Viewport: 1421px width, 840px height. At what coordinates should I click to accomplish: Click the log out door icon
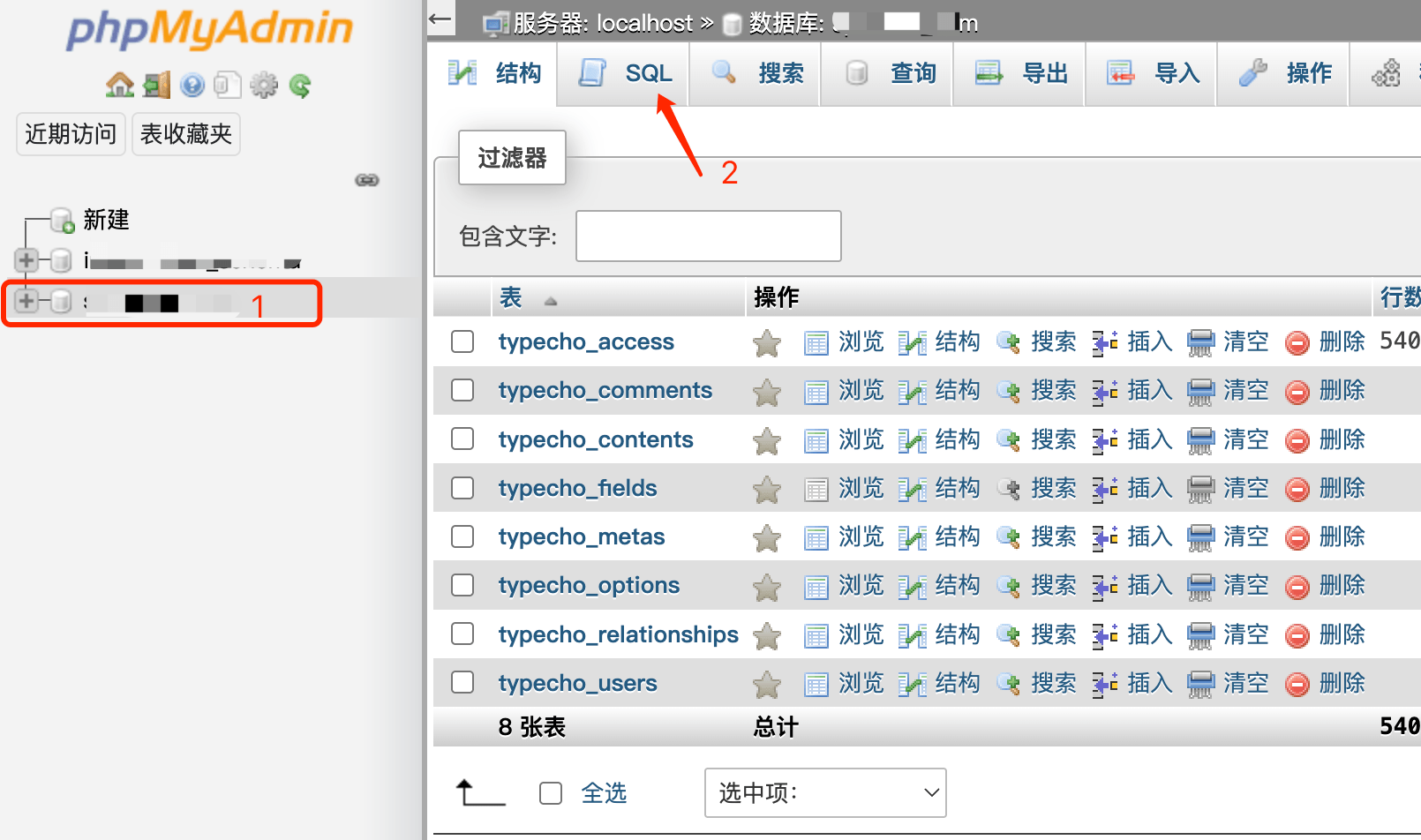tap(157, 86)
